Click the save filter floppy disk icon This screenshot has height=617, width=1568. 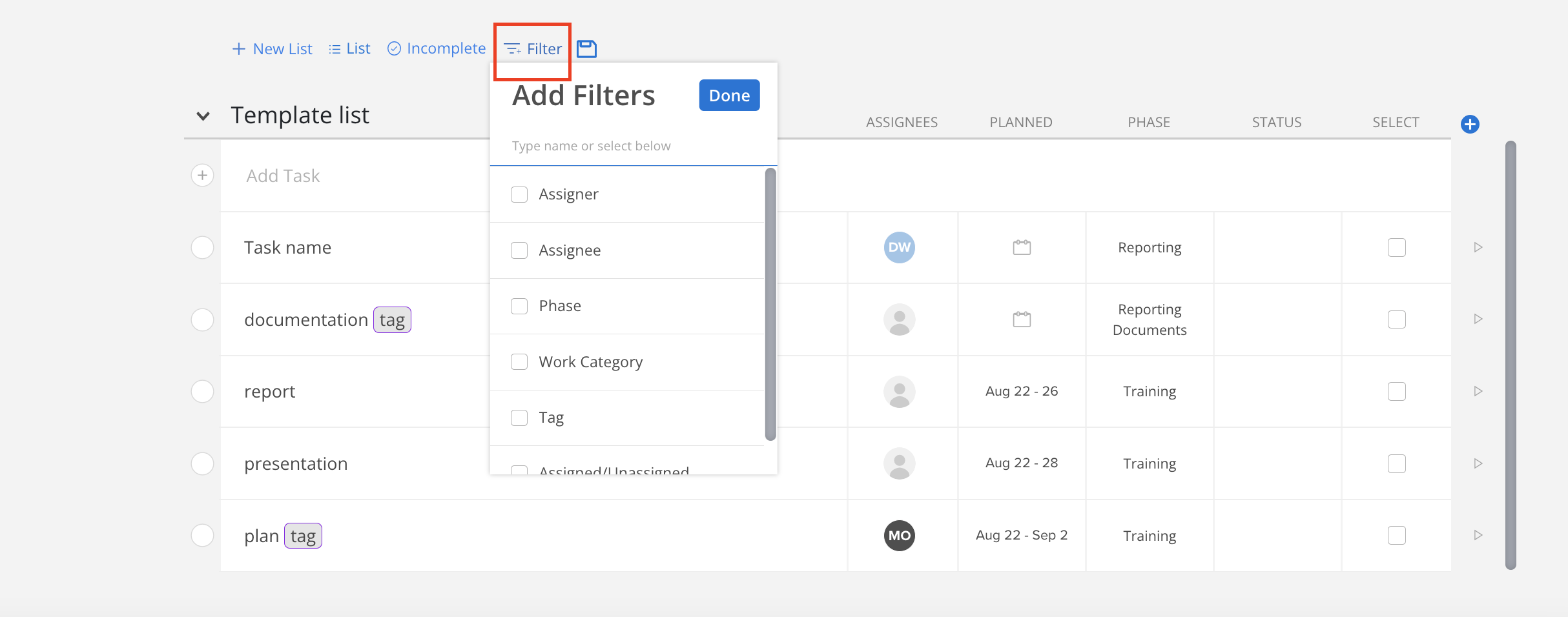click(586, 49)
